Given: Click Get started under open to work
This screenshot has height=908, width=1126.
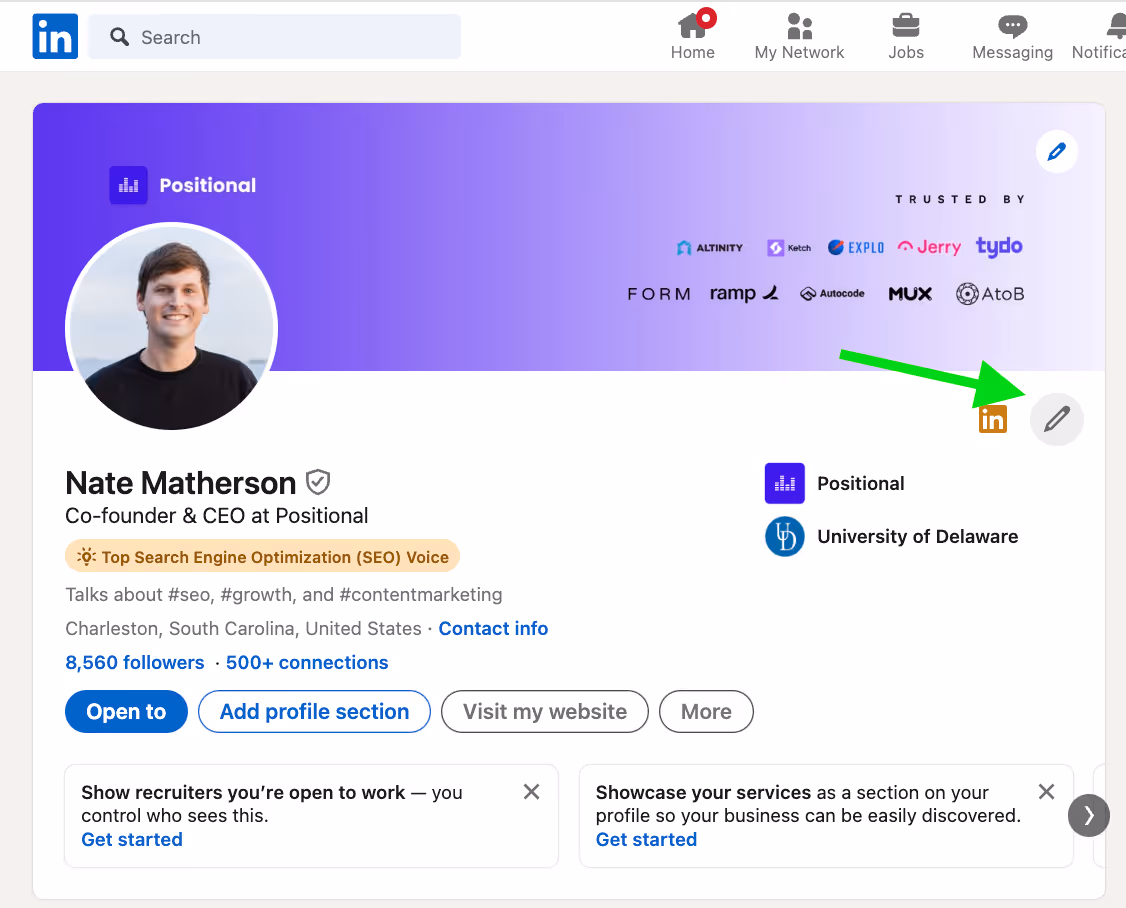Looking at the screenshot, I should pos(132,839).
